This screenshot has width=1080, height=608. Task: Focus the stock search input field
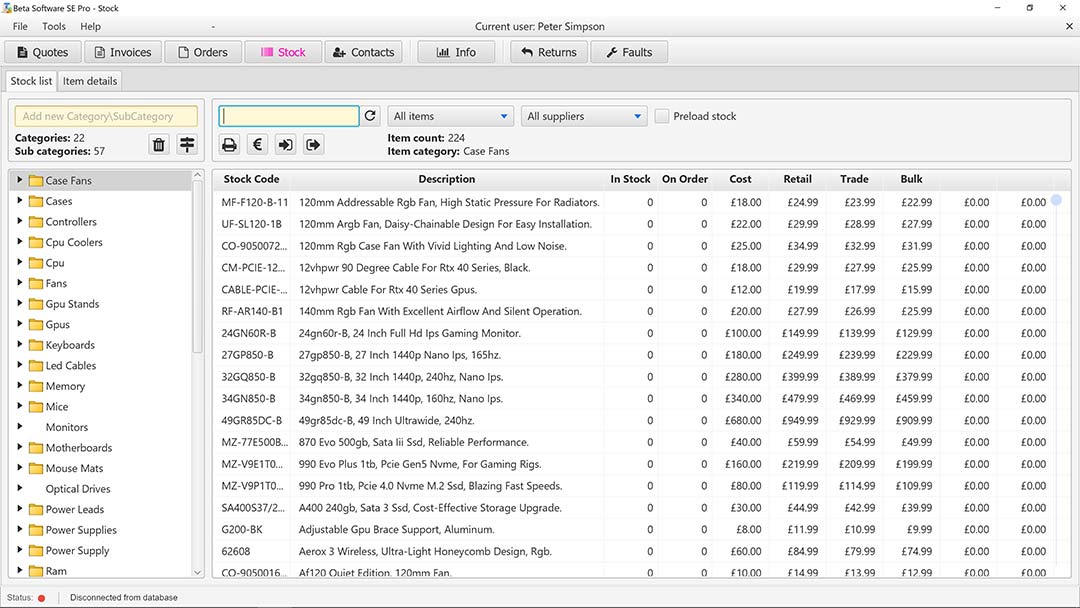coord(289,116)
